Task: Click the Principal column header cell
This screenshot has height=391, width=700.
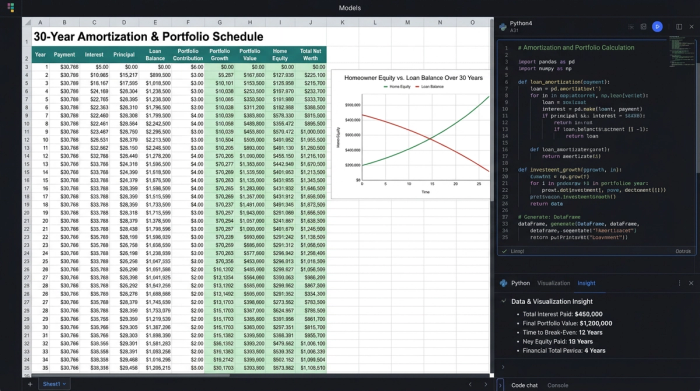Action: coord(124,55)
